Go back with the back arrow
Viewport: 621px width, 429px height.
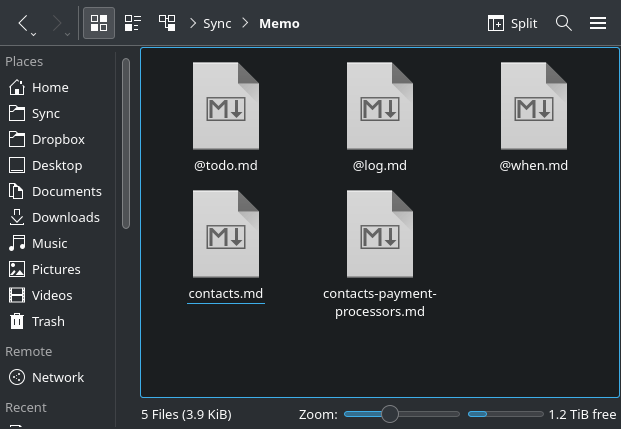pyautogui.click(x=24, y=22)
